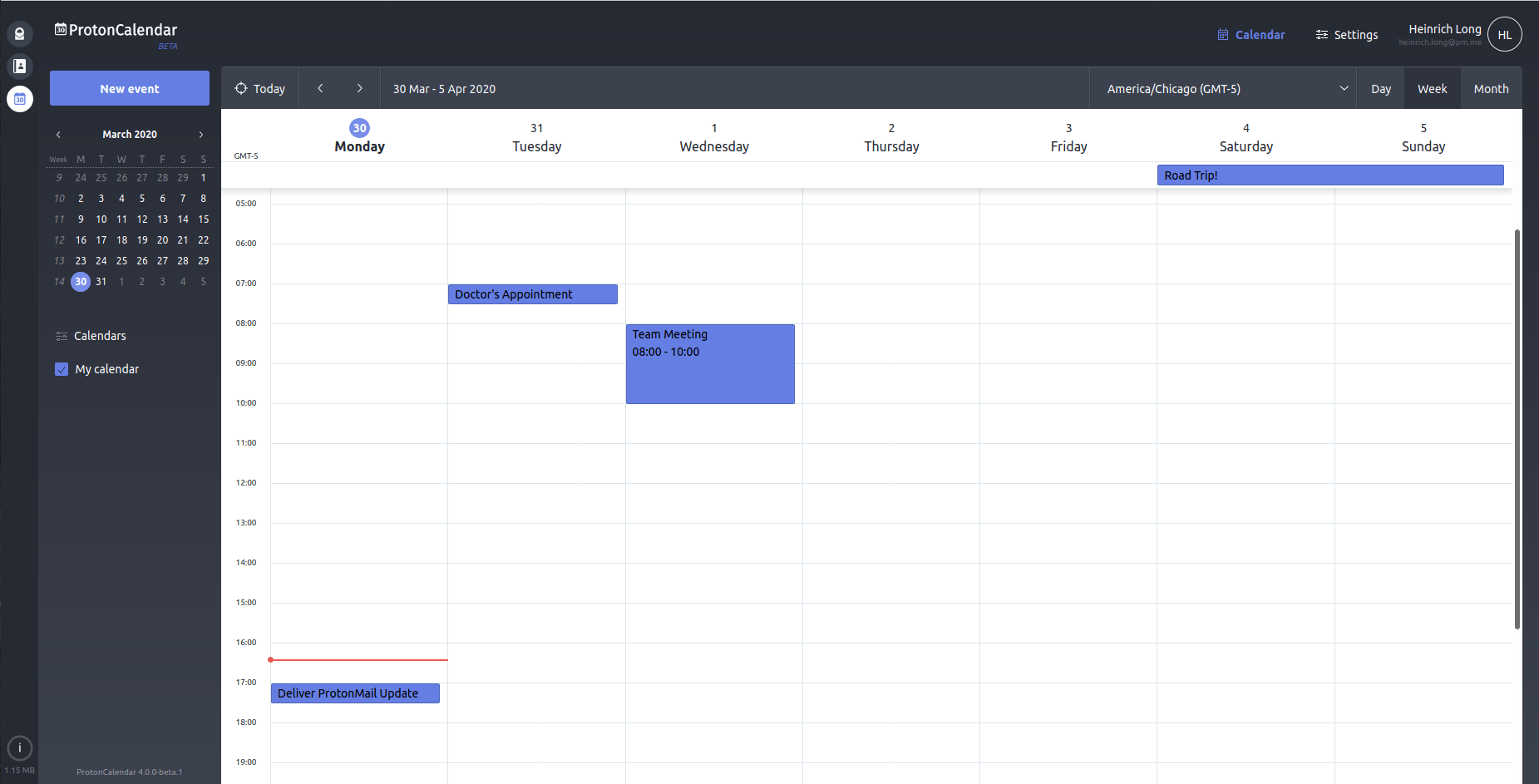The width and height of the screenshot is (1539, 784).
Task: Open the Calendars section in sidebar
Action: 100,336
